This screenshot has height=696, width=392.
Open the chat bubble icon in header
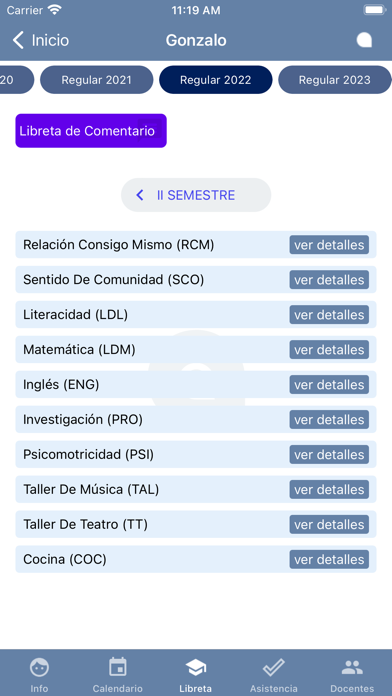364,40
